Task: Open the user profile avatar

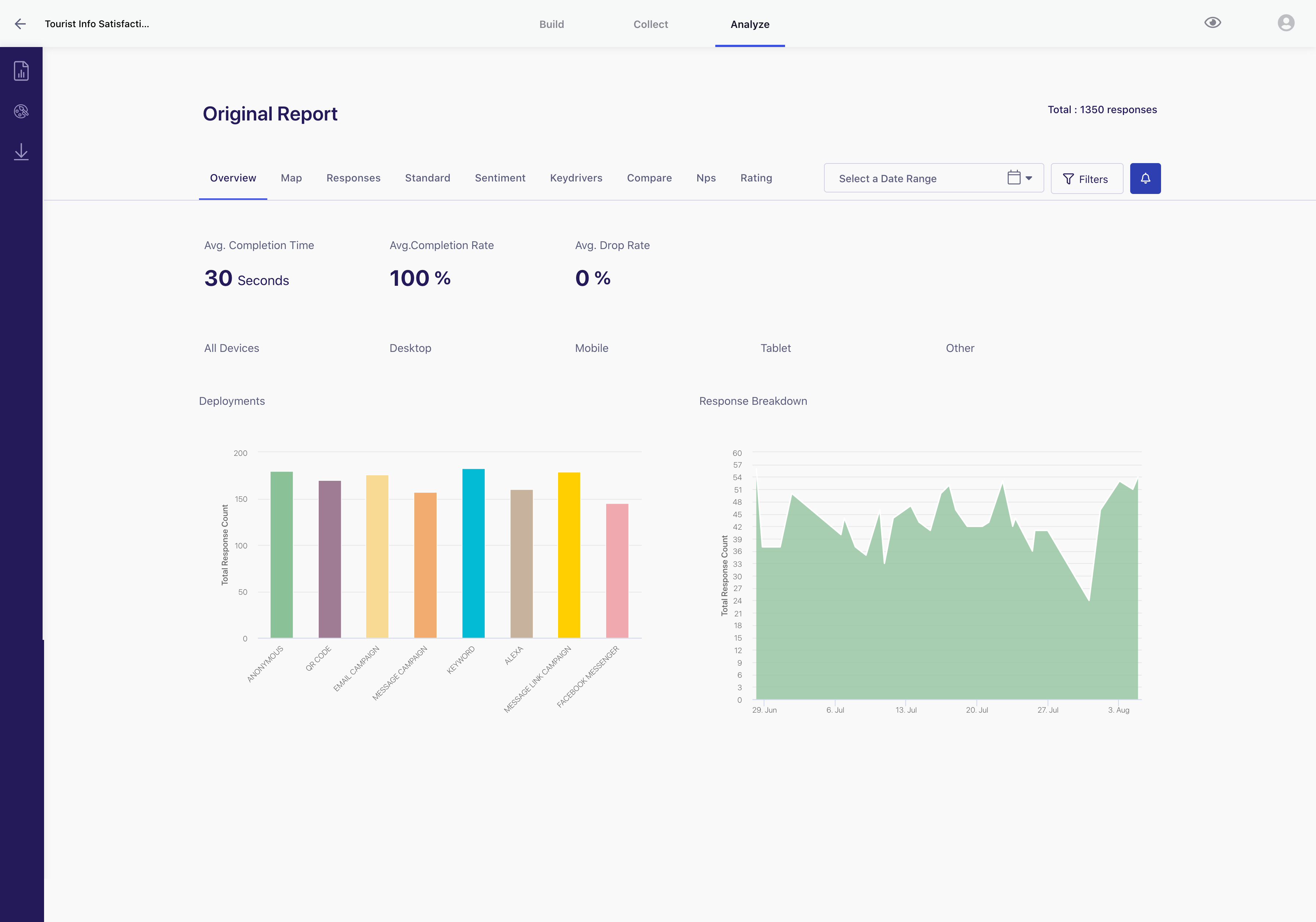Action: 1286,23
